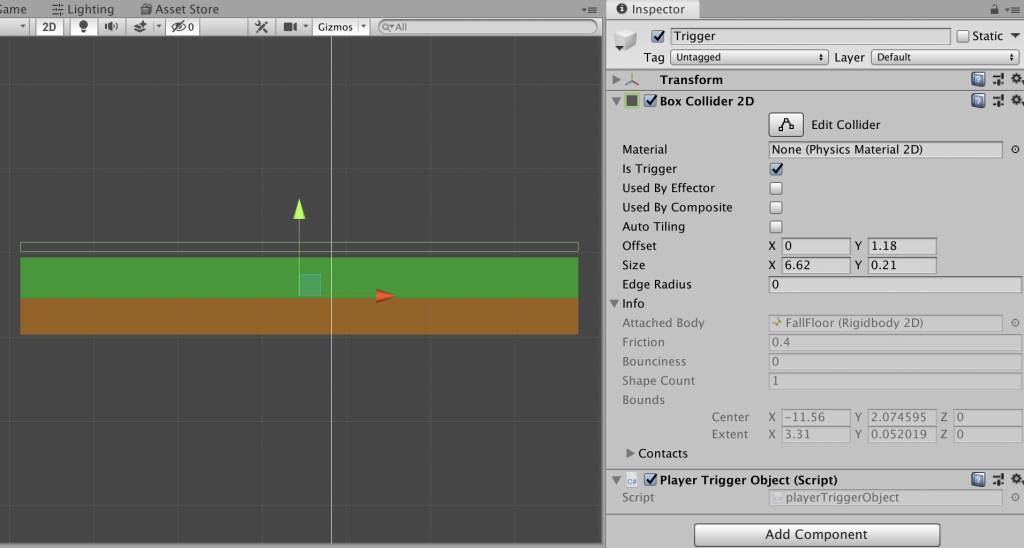Screen dimensions: 1024x548
Task: Click the Size X field showing 6.62
Action: [x=816, y=265]
